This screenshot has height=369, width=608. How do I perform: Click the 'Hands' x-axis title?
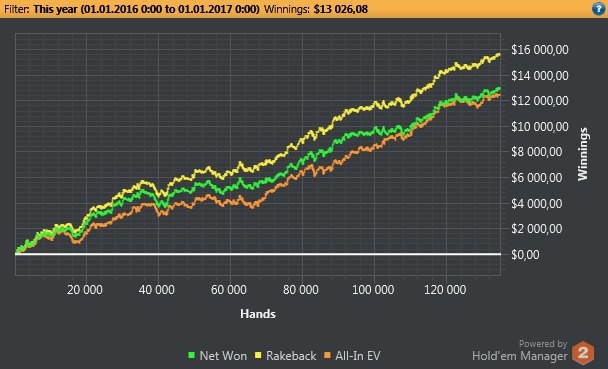258,314
